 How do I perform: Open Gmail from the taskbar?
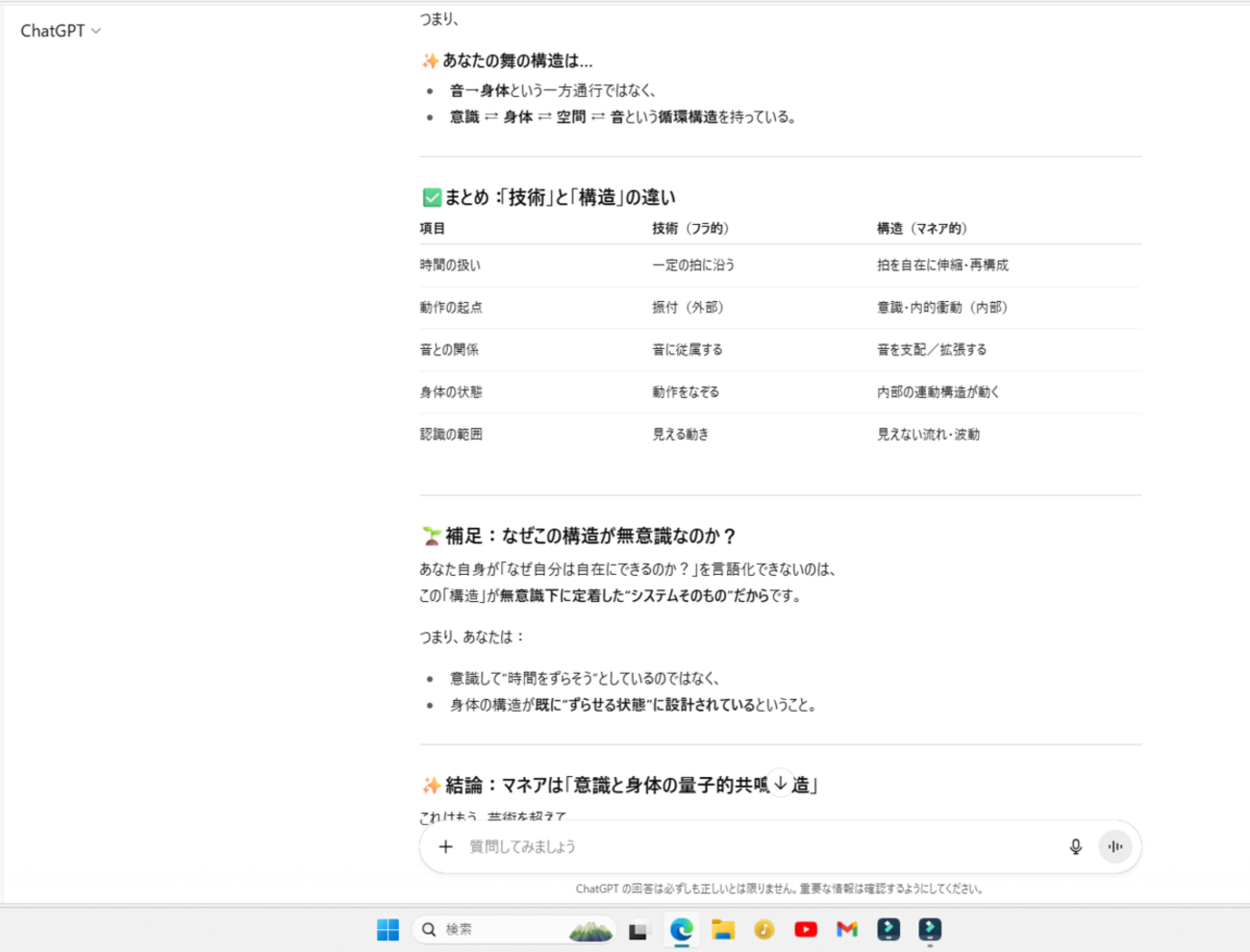coord(847,929)
